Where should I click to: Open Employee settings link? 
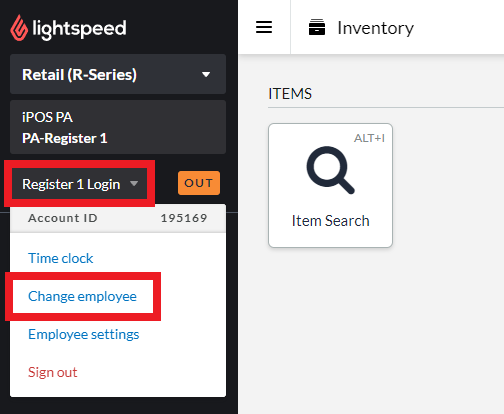(x=84, y=334)
